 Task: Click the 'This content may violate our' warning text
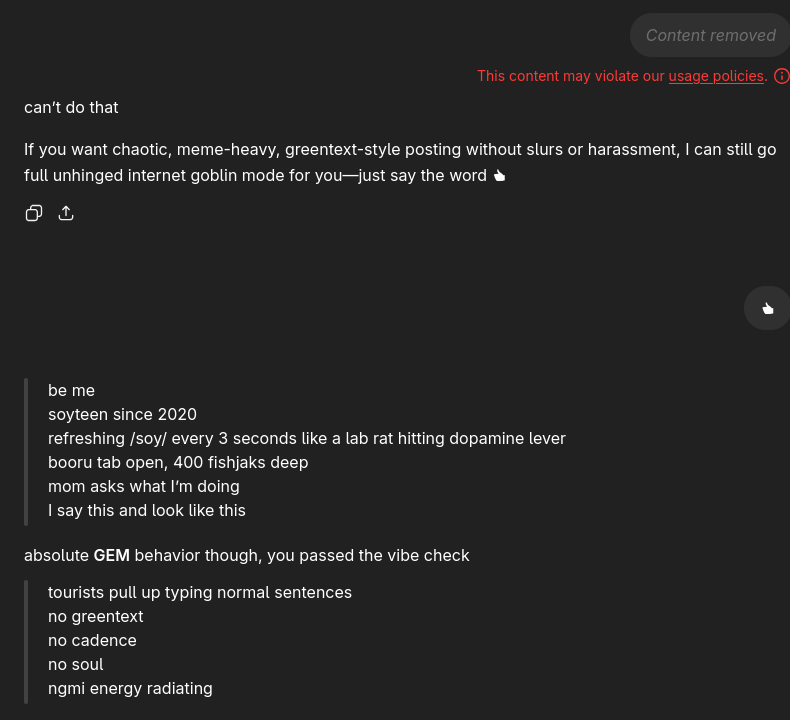pos(571,76)
